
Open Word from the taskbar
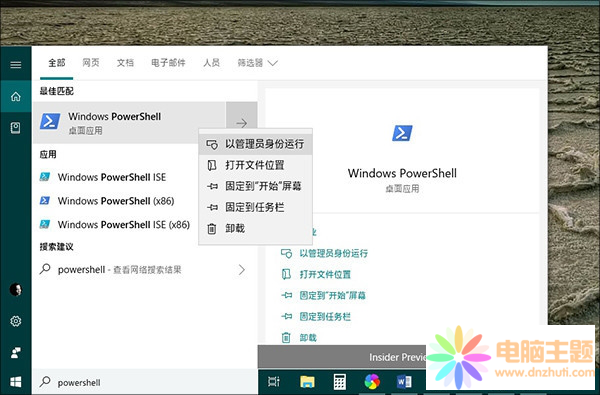pos(404,382)
